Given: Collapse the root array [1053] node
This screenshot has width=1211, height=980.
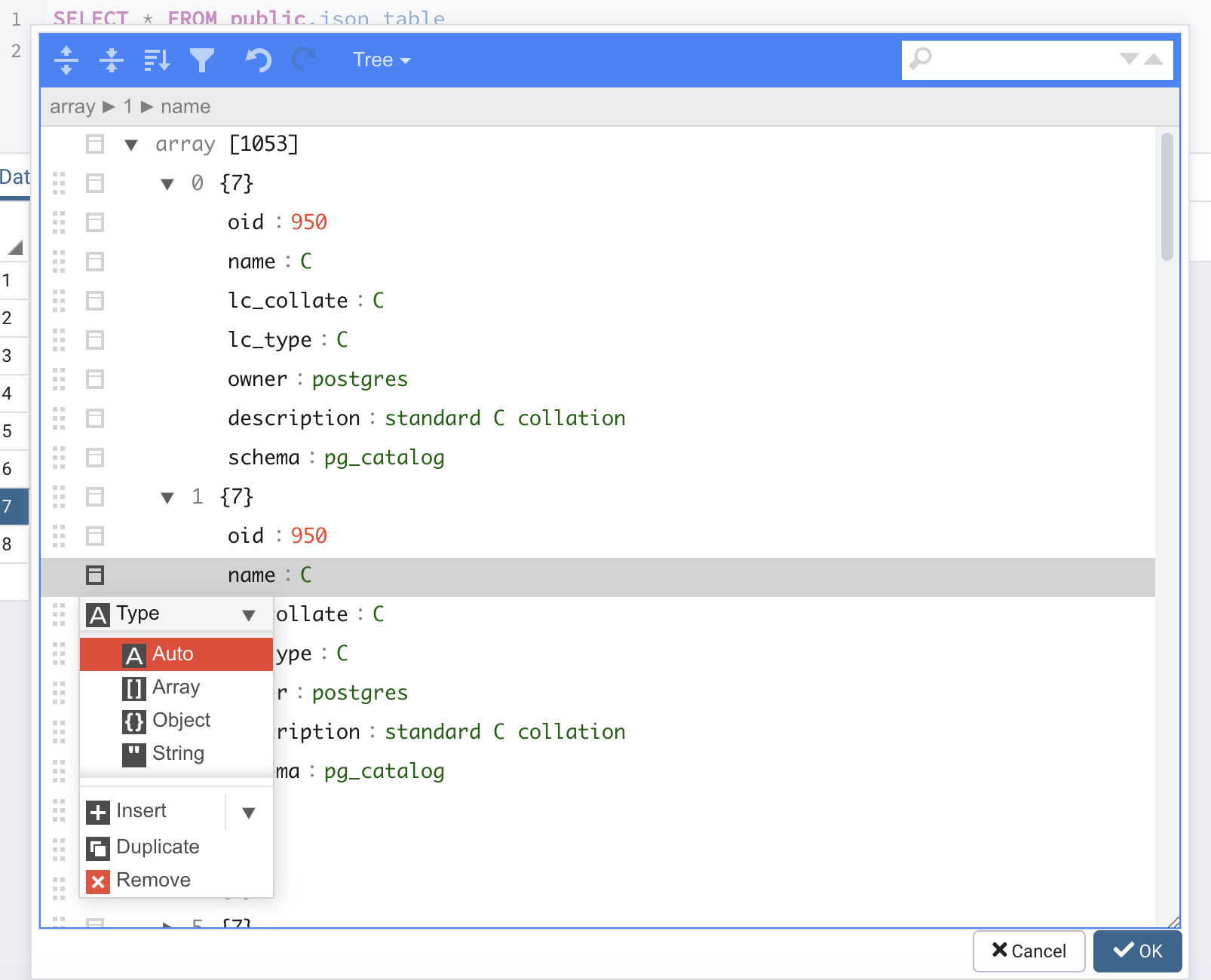Looking at the screenshot, I should [131, 145].
